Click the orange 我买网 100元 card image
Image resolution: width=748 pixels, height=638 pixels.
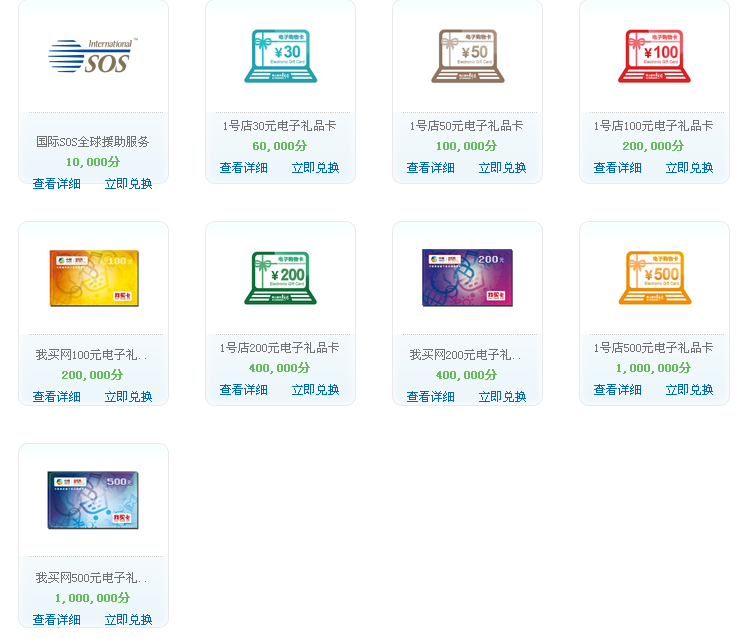(x=94, y=278)
